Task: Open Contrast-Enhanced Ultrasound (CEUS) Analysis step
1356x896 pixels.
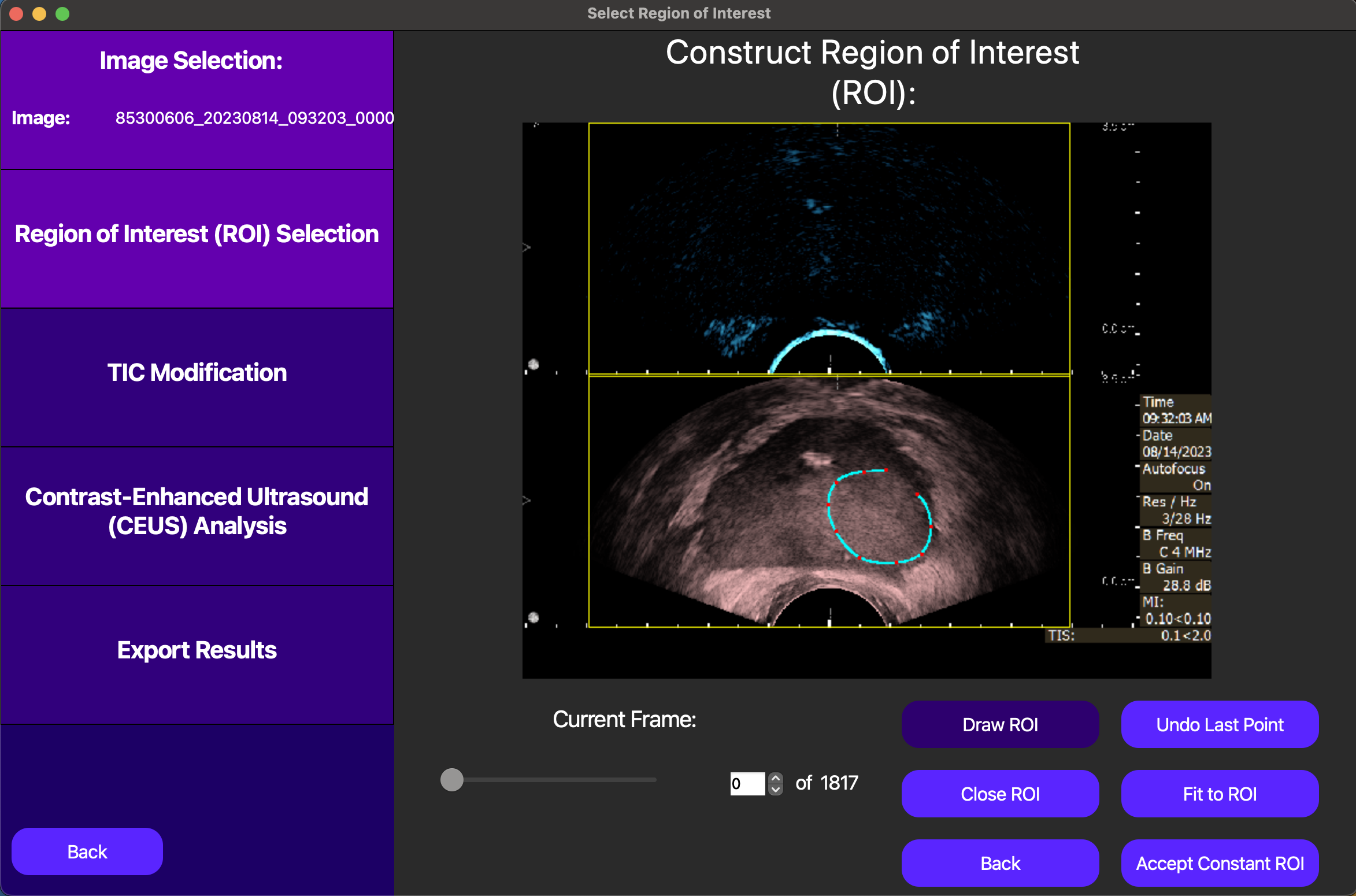Action: click(197, 516)
